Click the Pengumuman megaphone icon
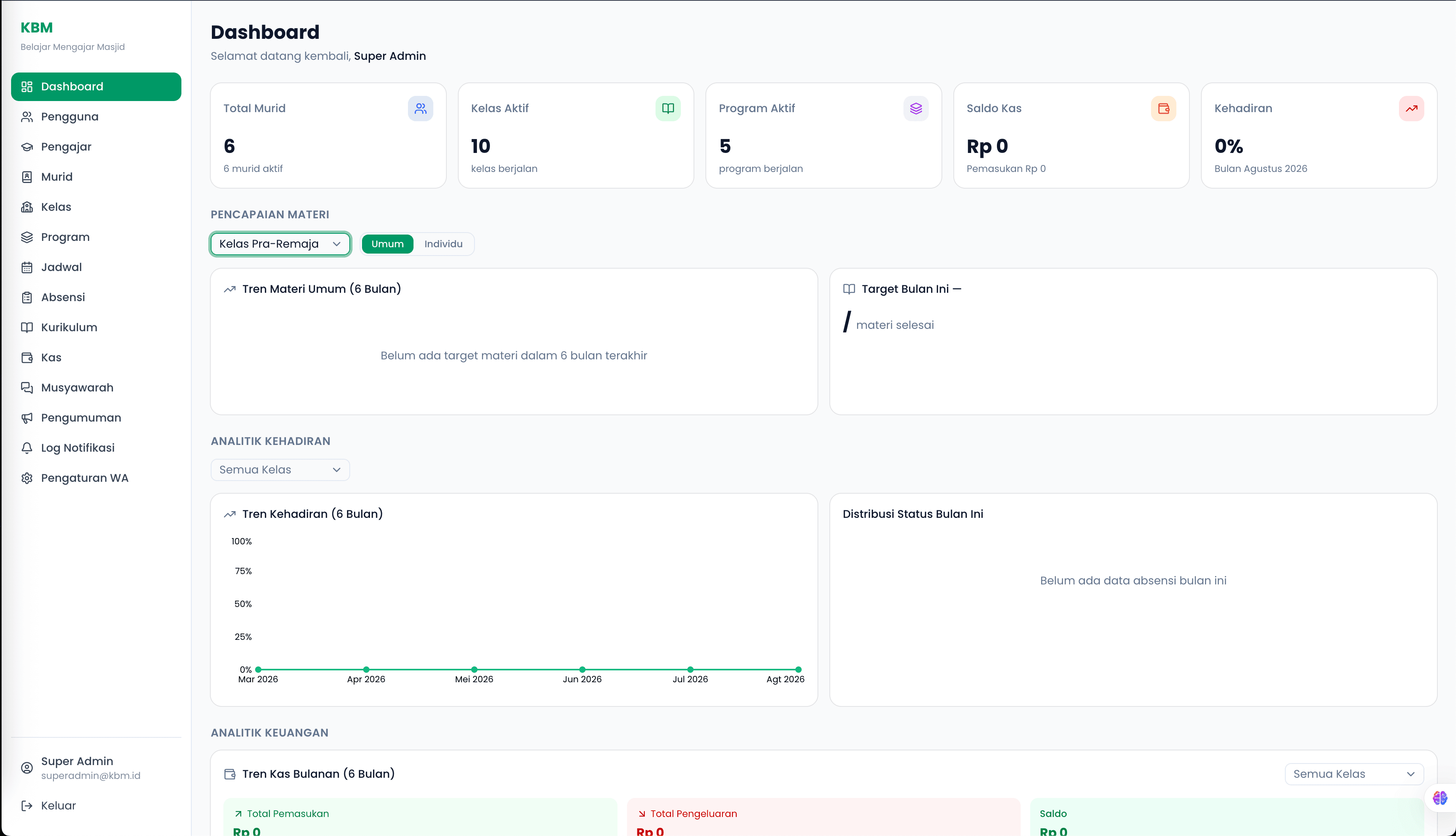This screenshot has height=836, width=1456. (27, 418)
